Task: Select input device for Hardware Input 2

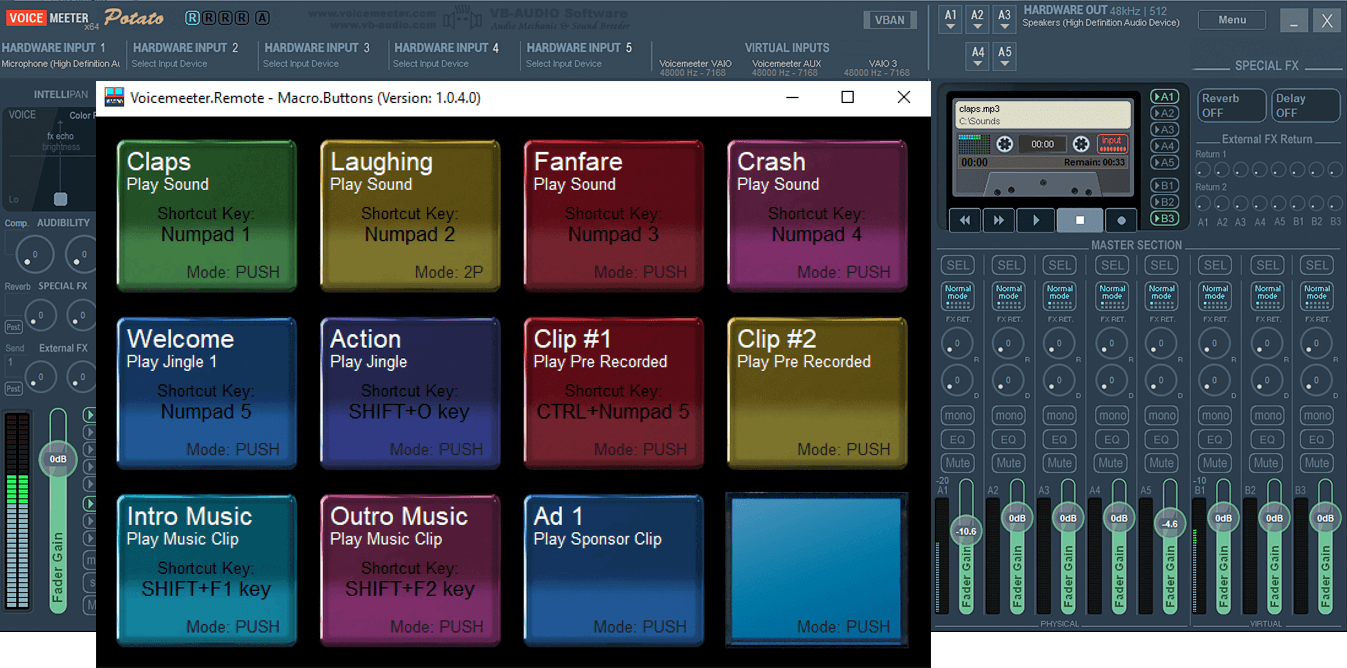Action: [170, 64]
